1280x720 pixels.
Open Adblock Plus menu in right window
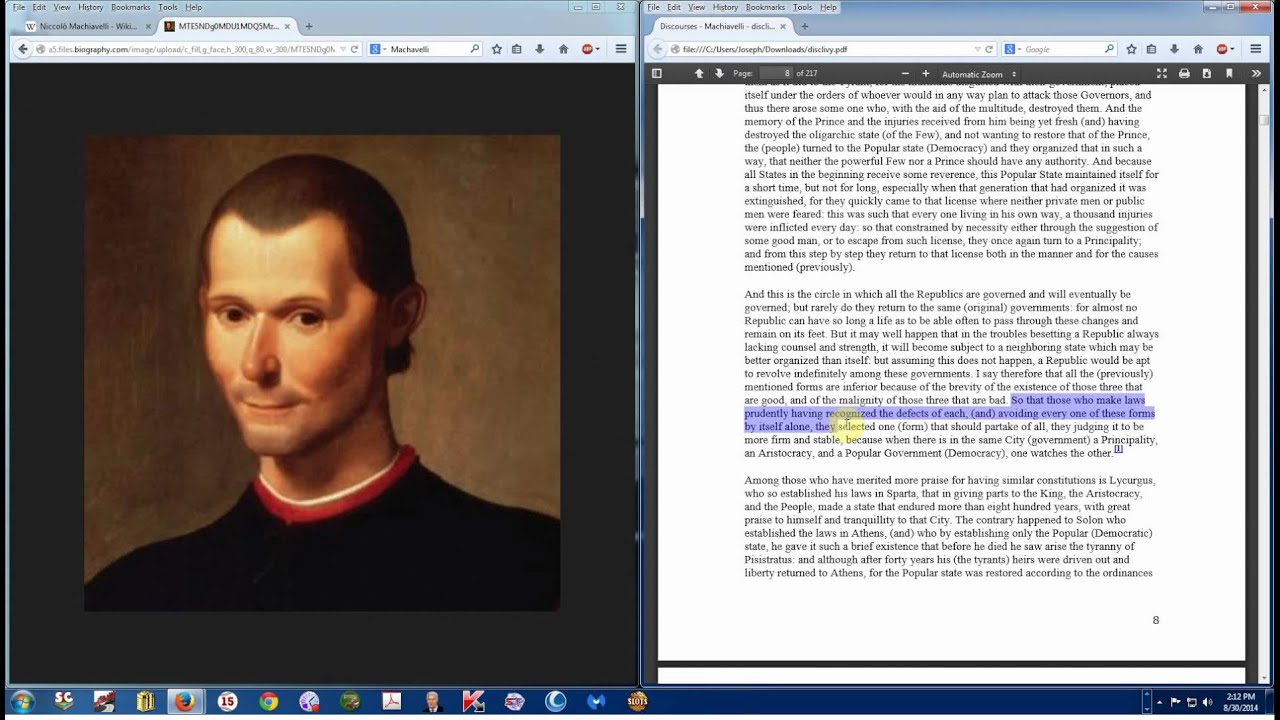click(1224, 49)
